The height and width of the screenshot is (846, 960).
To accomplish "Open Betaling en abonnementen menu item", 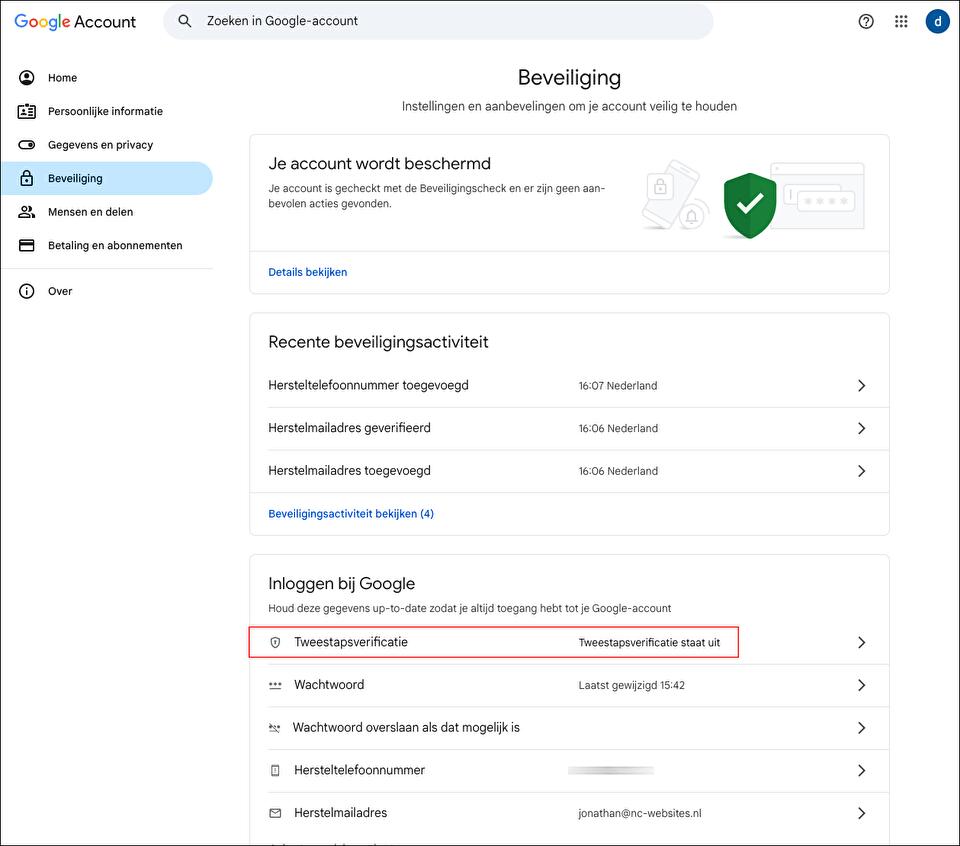I will tap(114, 245).
